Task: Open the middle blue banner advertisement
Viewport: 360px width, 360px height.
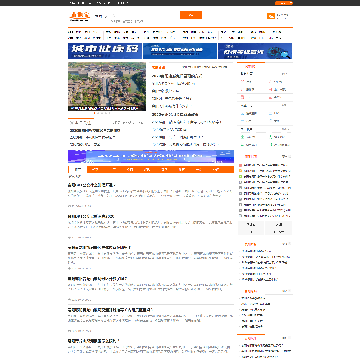Action: (x=180, y=51)
